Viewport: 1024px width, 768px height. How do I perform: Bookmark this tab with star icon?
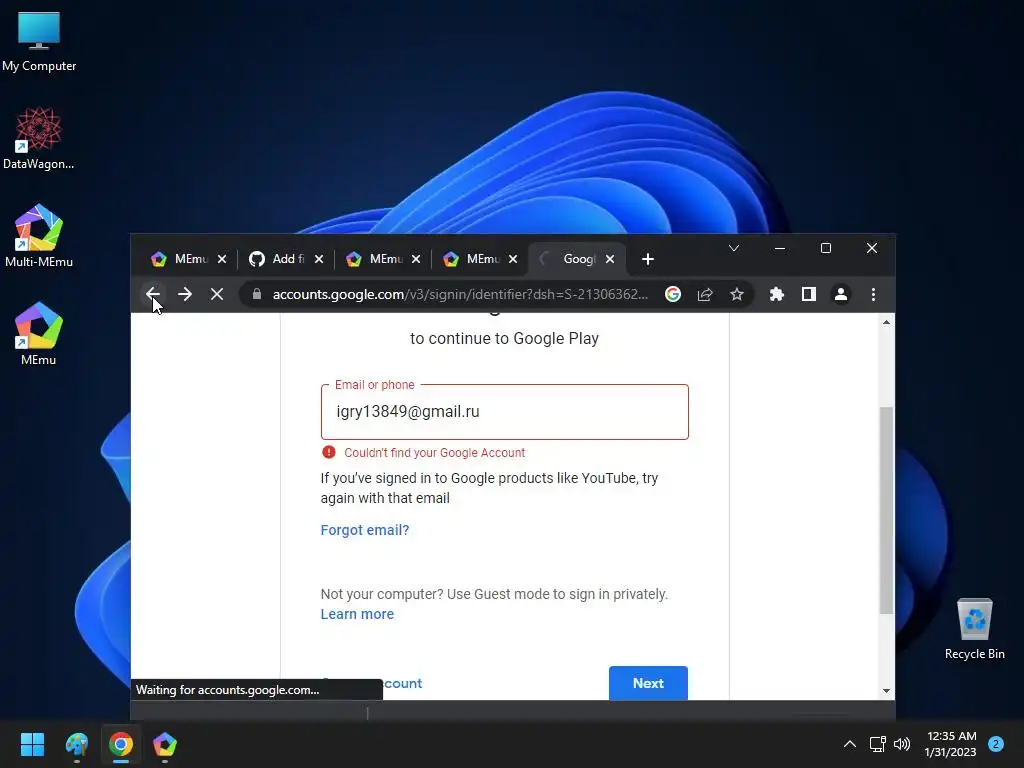point(737,295)
